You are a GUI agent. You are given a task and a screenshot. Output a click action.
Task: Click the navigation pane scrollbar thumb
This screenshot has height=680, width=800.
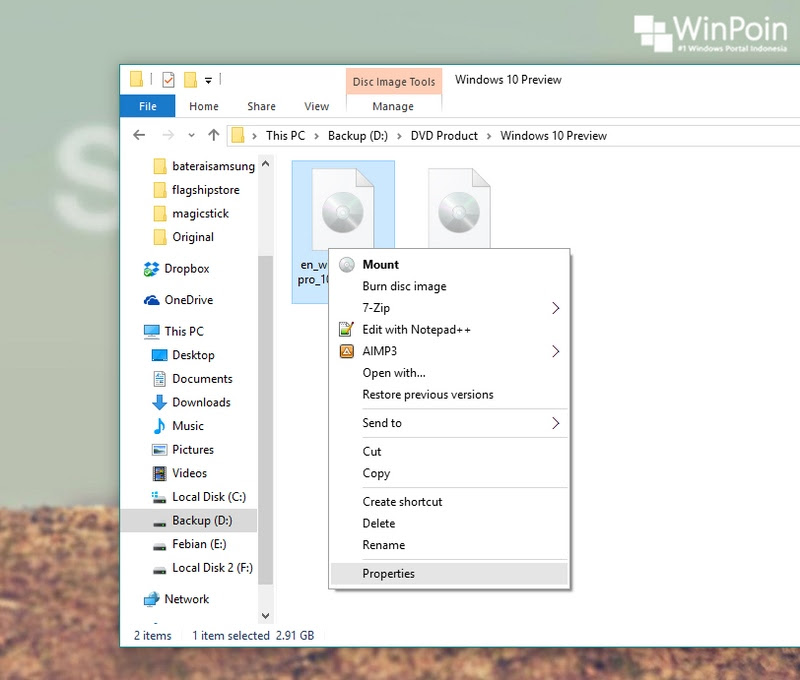coord(265,420)
